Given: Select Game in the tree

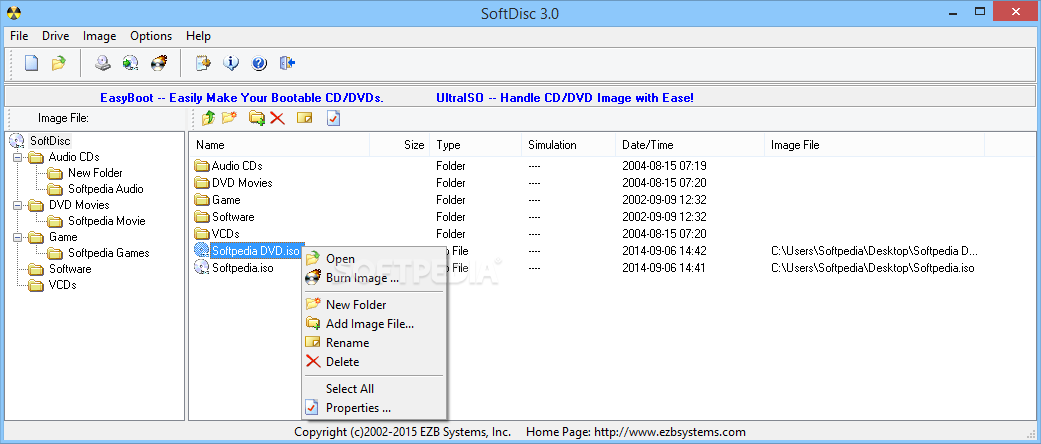Looking at the screenshot, I should pyautogui.click(x=63, y=237).
